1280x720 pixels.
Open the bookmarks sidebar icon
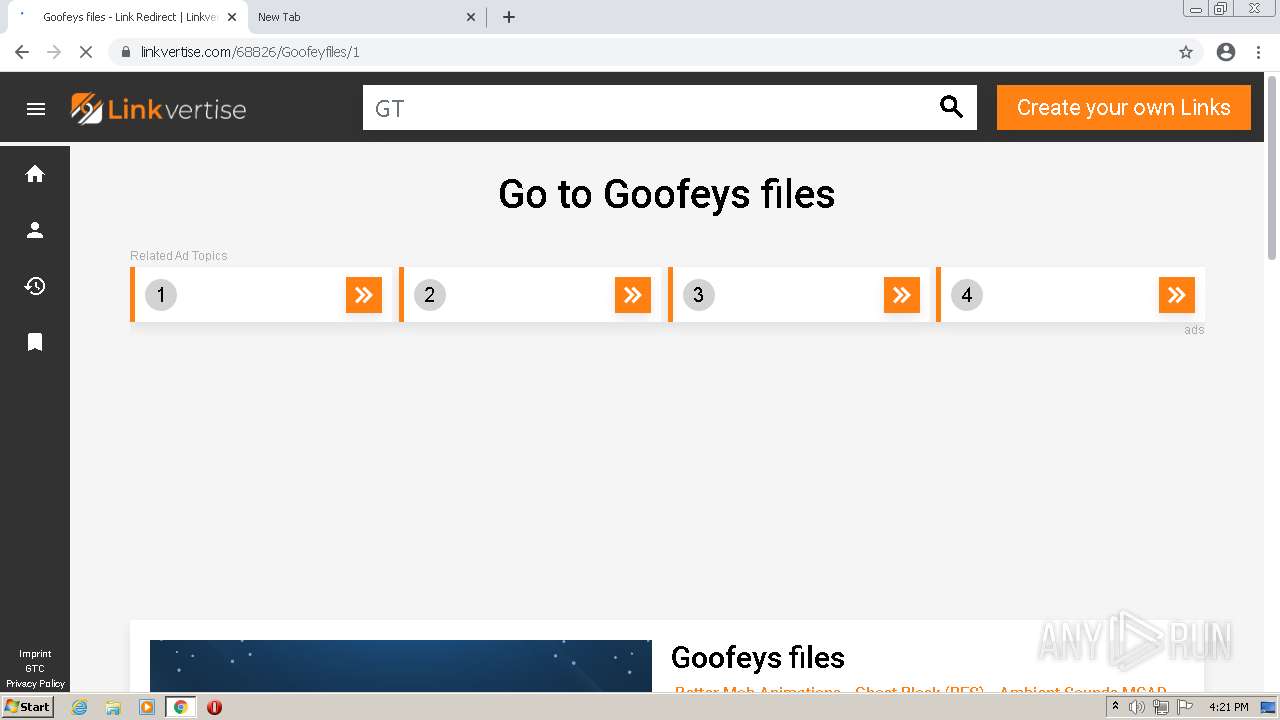35,342
